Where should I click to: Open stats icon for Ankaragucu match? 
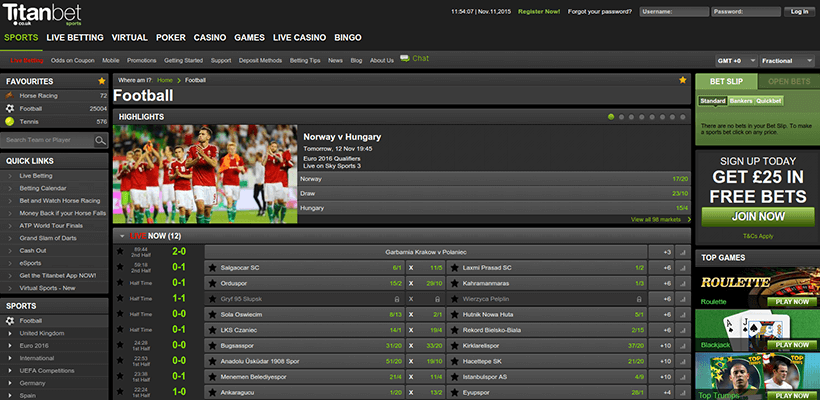[x=683, y=392]
